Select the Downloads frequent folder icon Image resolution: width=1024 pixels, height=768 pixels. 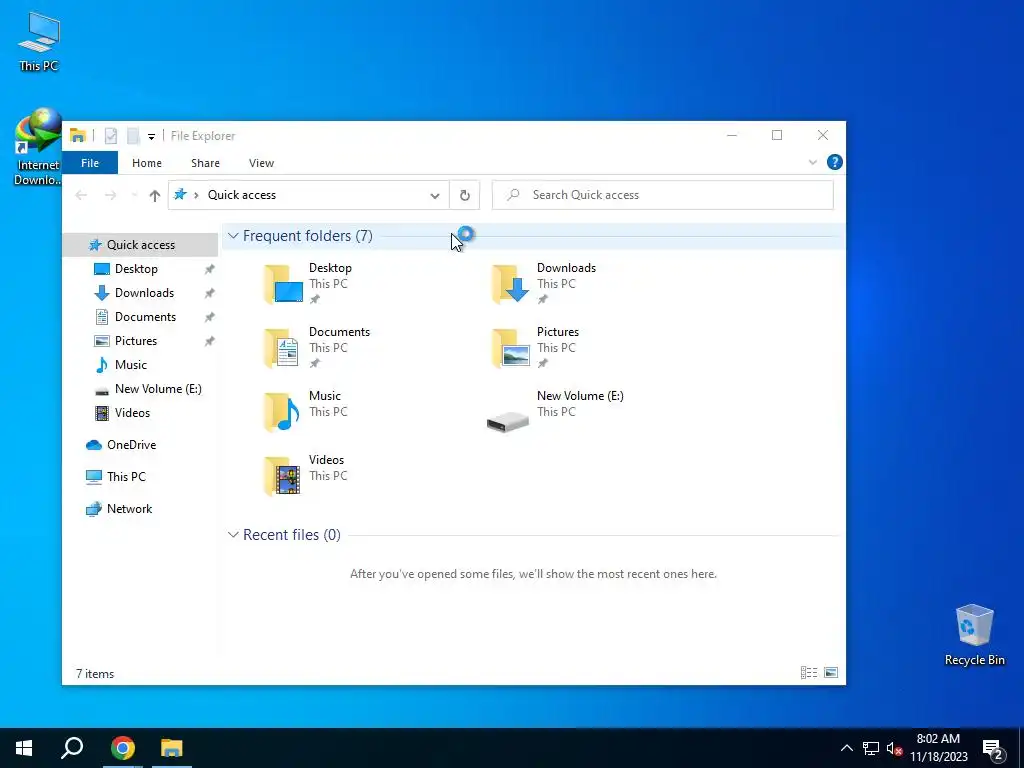[x=510, y=284]
